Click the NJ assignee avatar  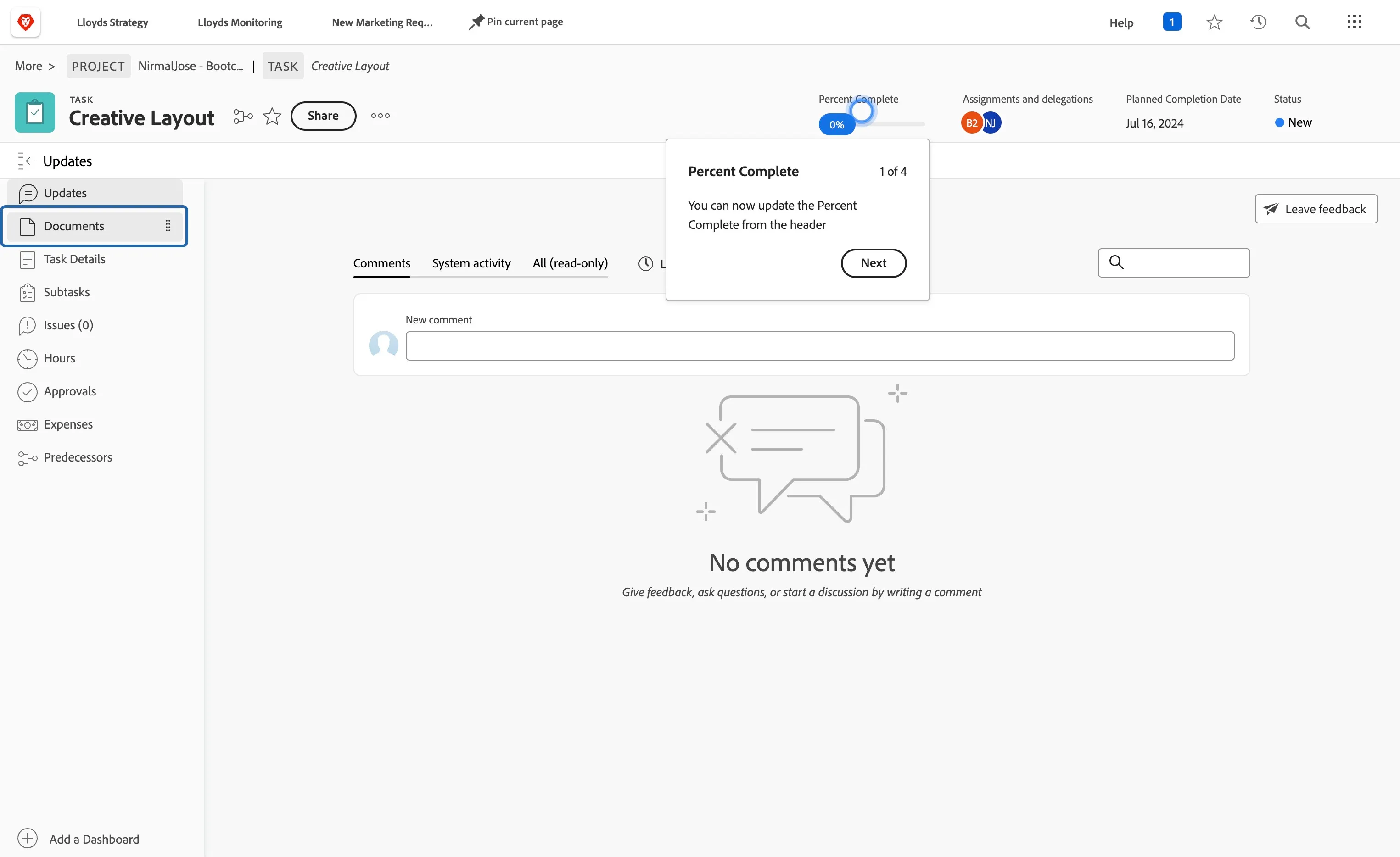tap(991, 122)
